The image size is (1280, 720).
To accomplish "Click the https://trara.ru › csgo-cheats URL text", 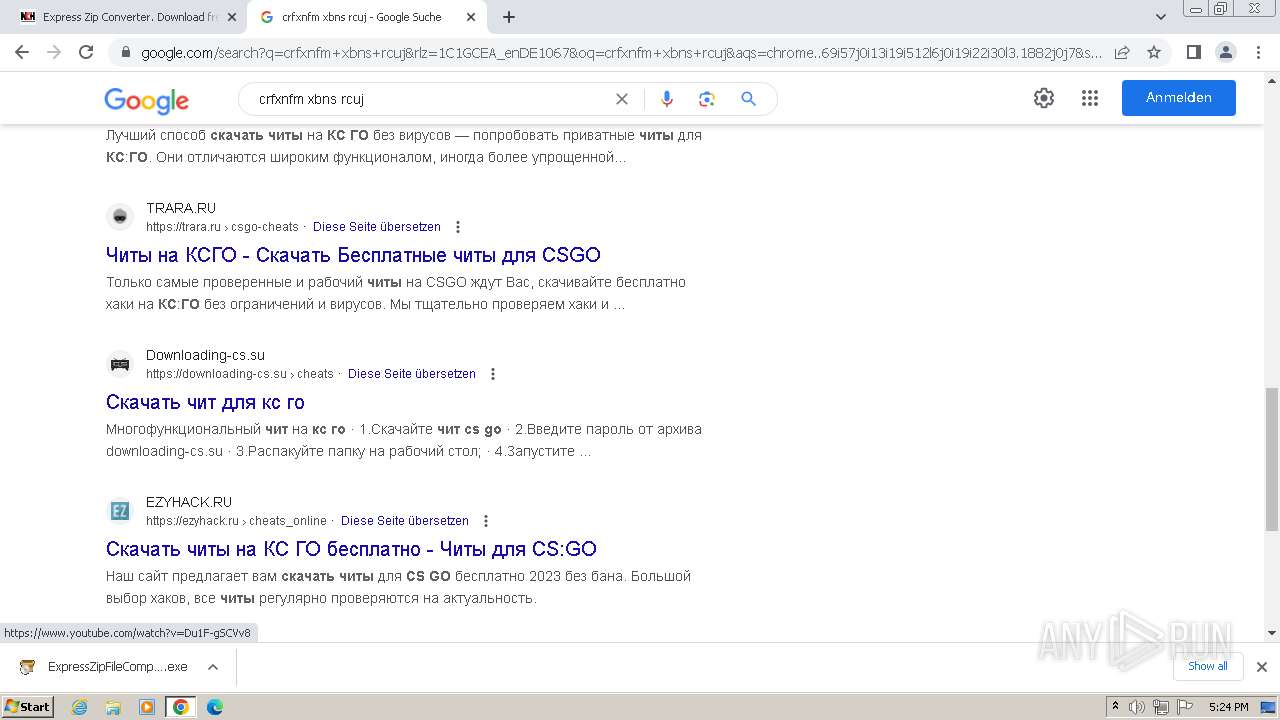I will click(x=222, y=227).
